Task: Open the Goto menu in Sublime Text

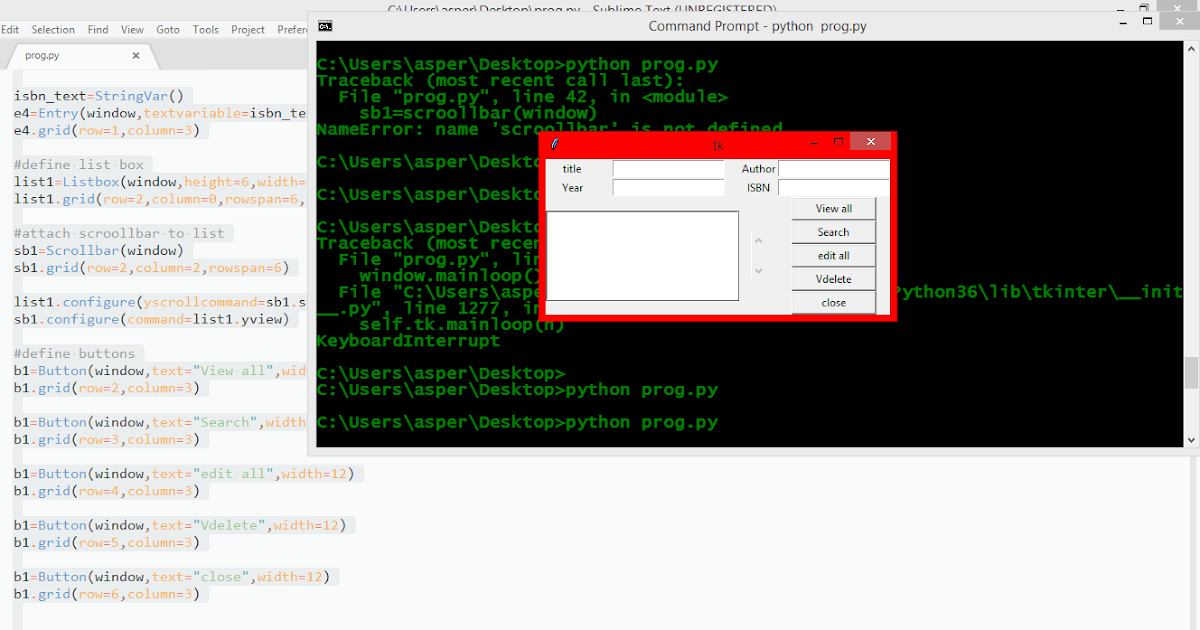Action: [x=168, y=29]
